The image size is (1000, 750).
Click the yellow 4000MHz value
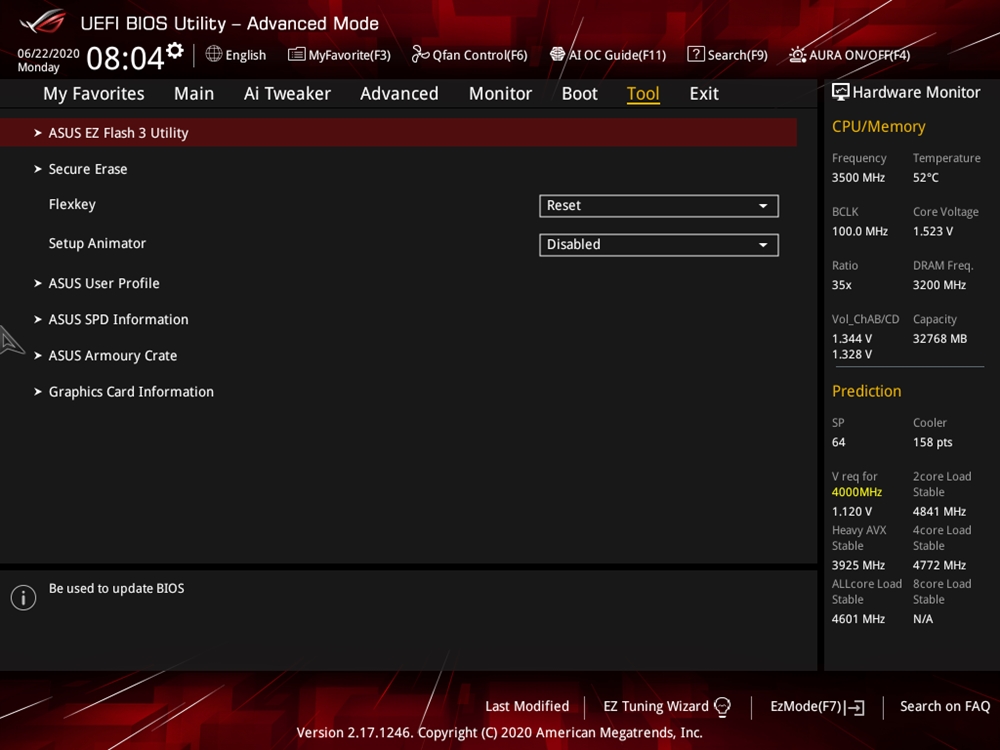tap(857, 492)
